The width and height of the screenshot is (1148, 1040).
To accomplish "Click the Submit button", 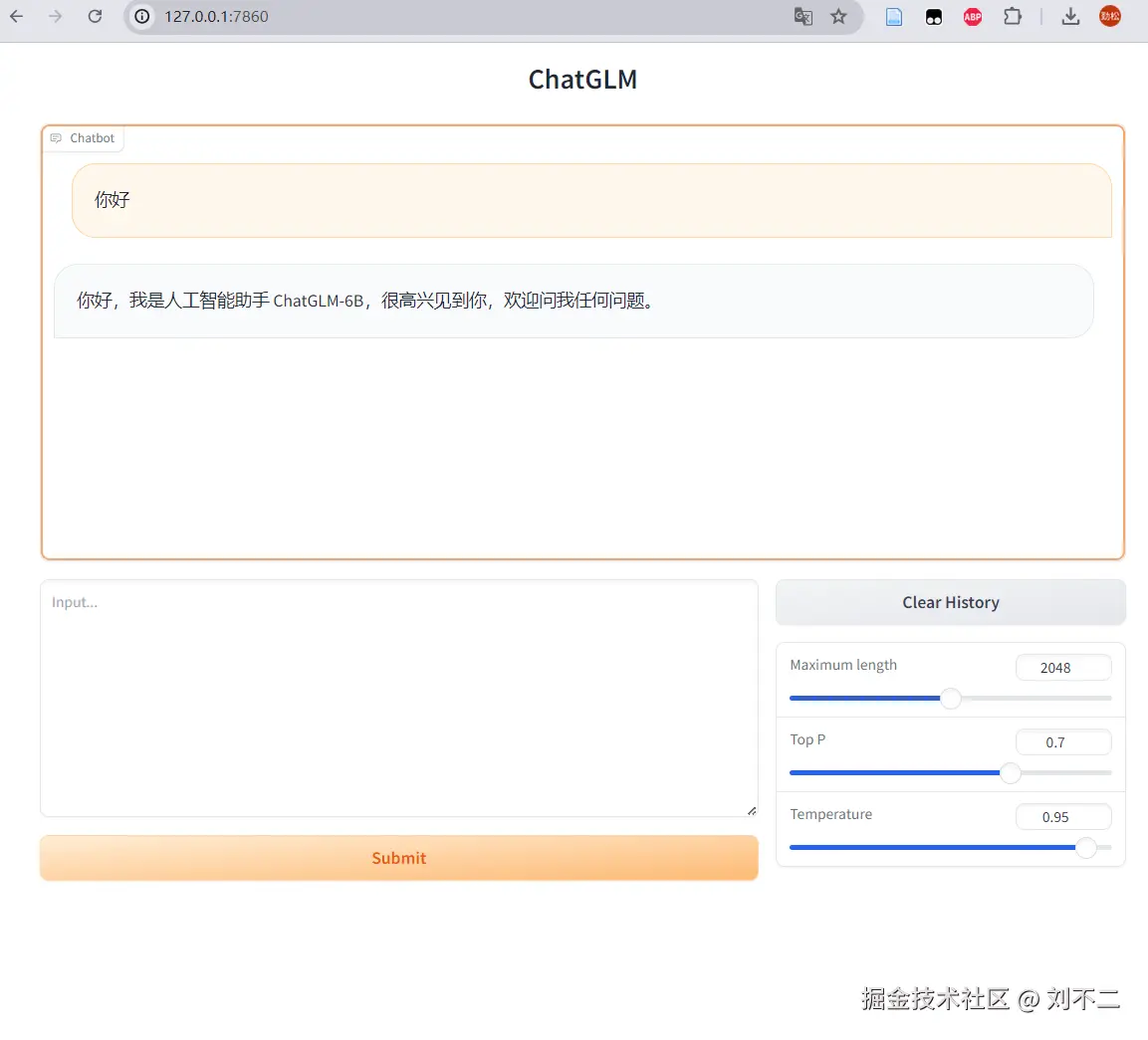I will (399, 858).
